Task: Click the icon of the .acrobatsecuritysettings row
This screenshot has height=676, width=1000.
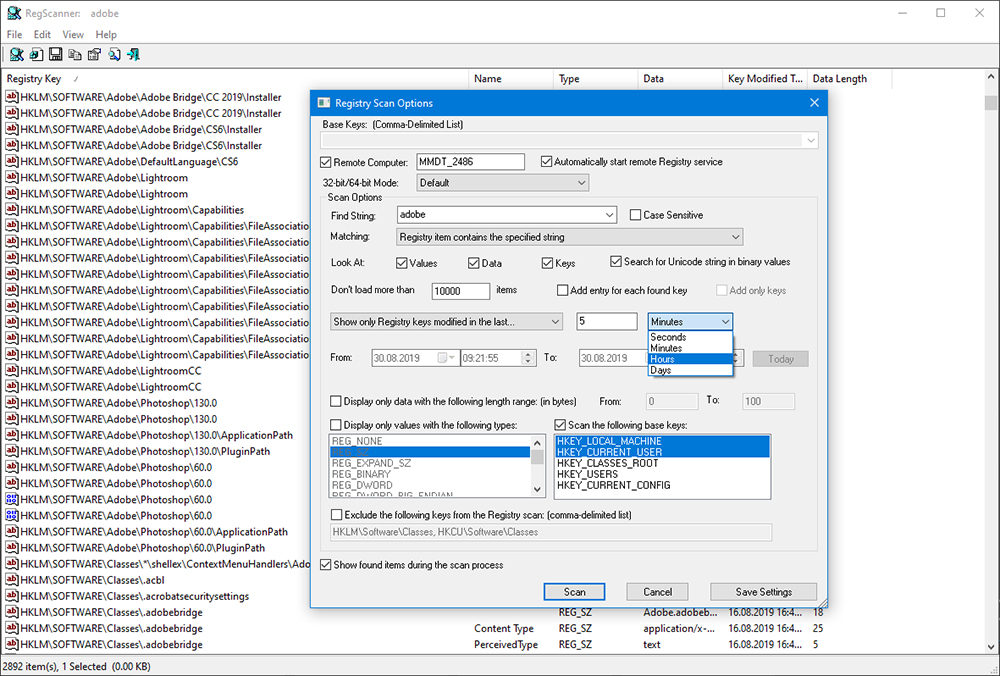Action: click(x=11, y=596)
